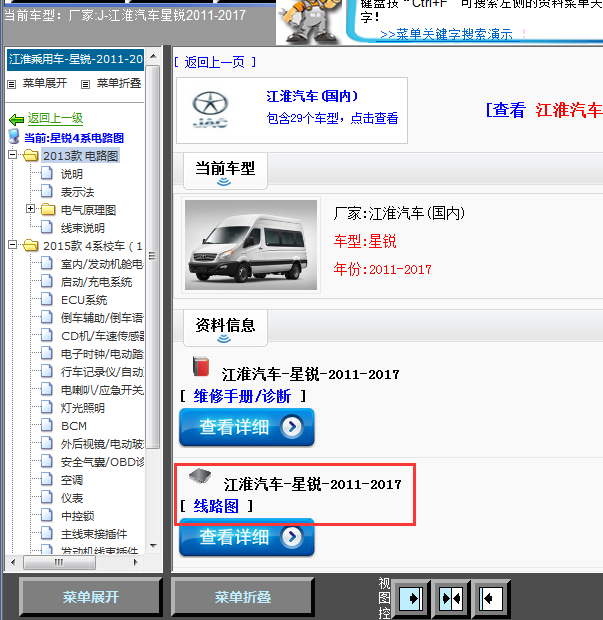Open CD机/车速传感器 tree item

[x=102, y=336]
